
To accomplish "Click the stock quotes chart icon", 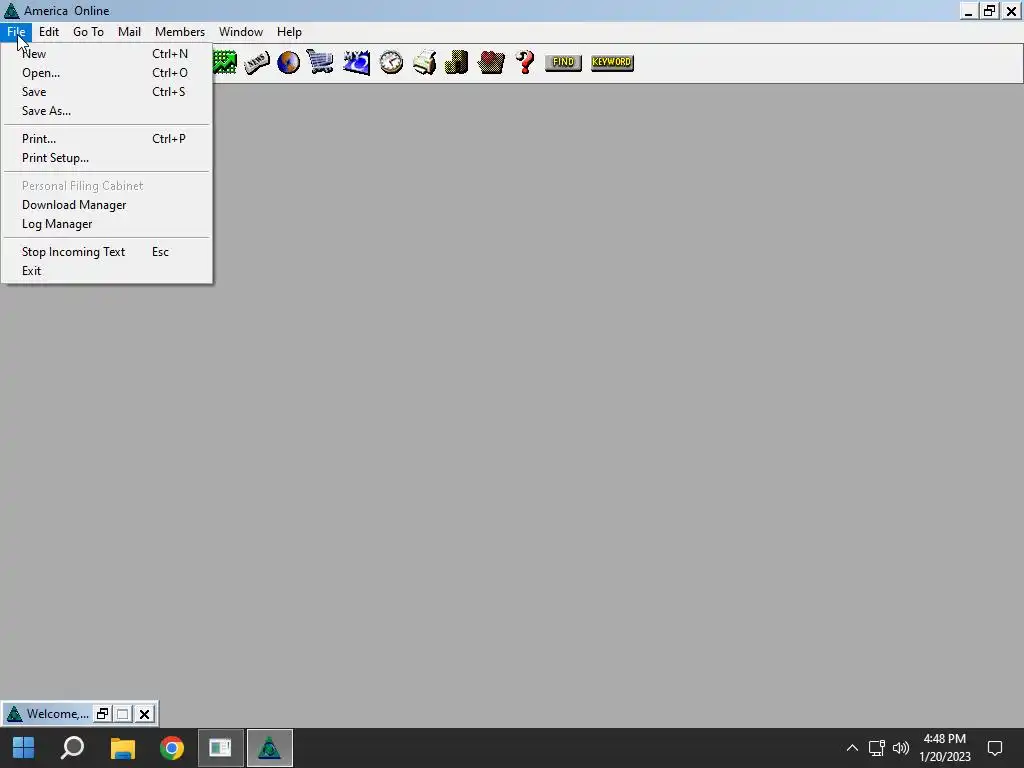I will click(x=225, y=62).
